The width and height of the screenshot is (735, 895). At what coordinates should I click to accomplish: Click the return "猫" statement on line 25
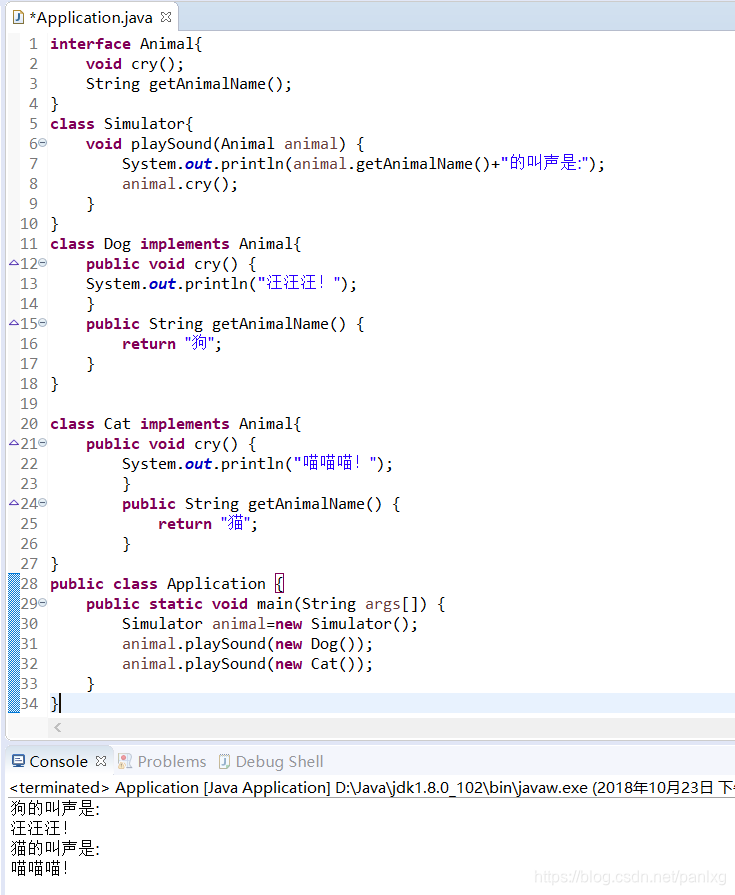208,523
